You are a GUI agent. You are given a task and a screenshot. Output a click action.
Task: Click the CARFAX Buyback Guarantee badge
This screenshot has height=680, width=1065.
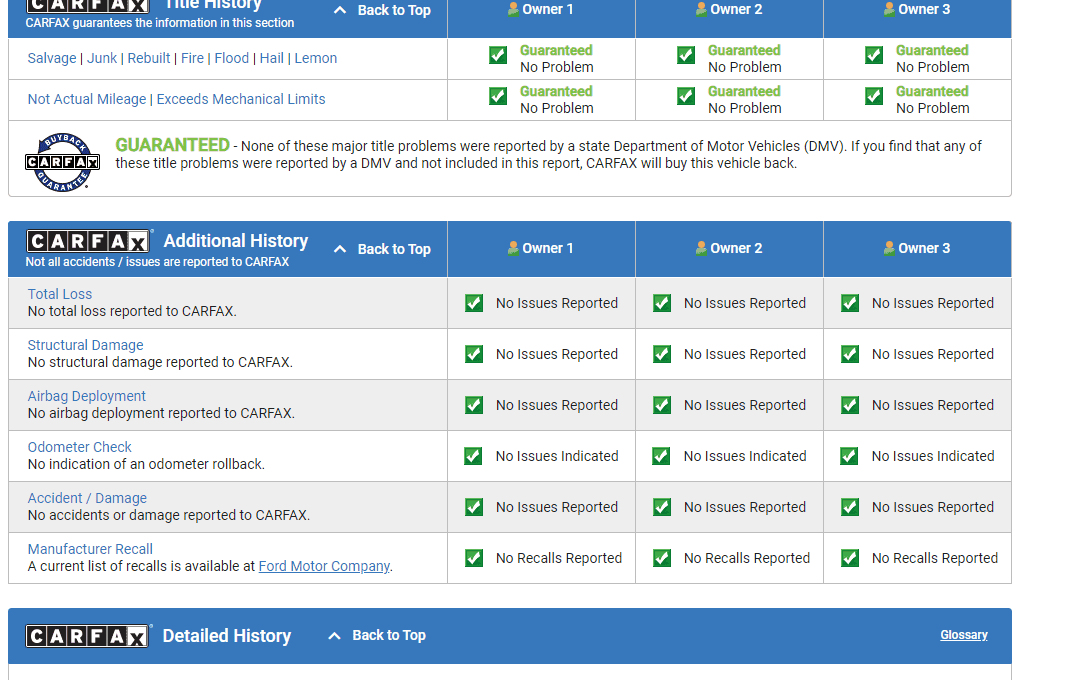pyautogui.click(x=62, y=162)
